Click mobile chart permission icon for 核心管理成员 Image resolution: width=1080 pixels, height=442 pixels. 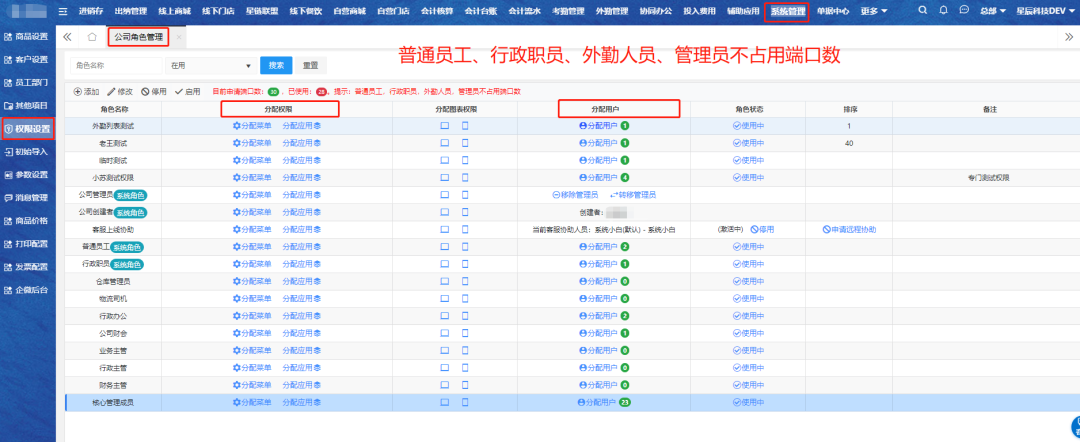point(465,402)
